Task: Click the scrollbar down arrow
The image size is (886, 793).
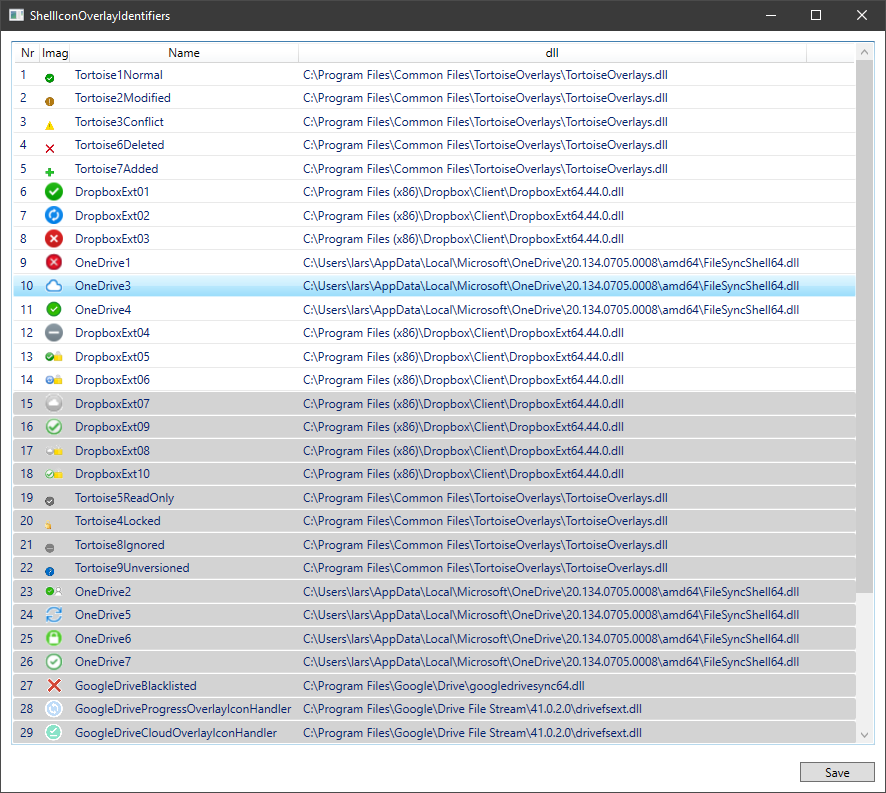Action: tap(866, 735)
